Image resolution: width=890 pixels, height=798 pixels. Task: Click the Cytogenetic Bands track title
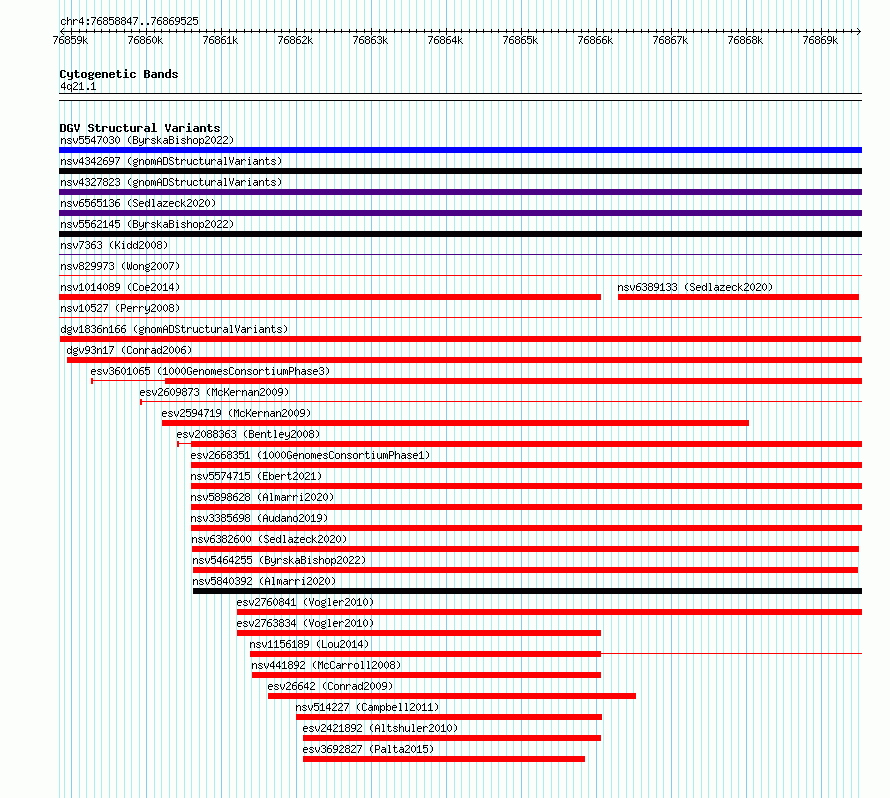tap(119, 74)
